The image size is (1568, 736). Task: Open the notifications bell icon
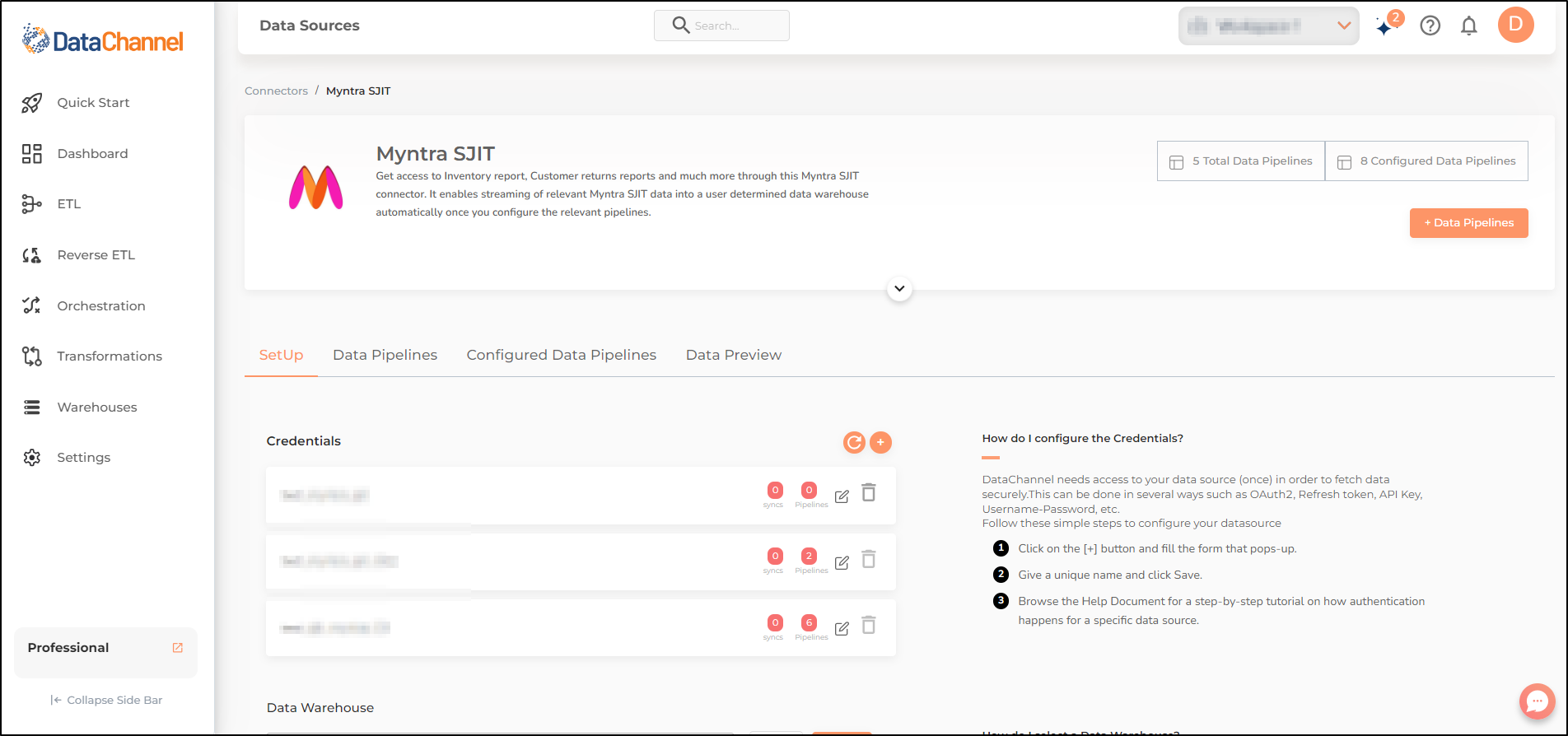tap(1469, 26)
